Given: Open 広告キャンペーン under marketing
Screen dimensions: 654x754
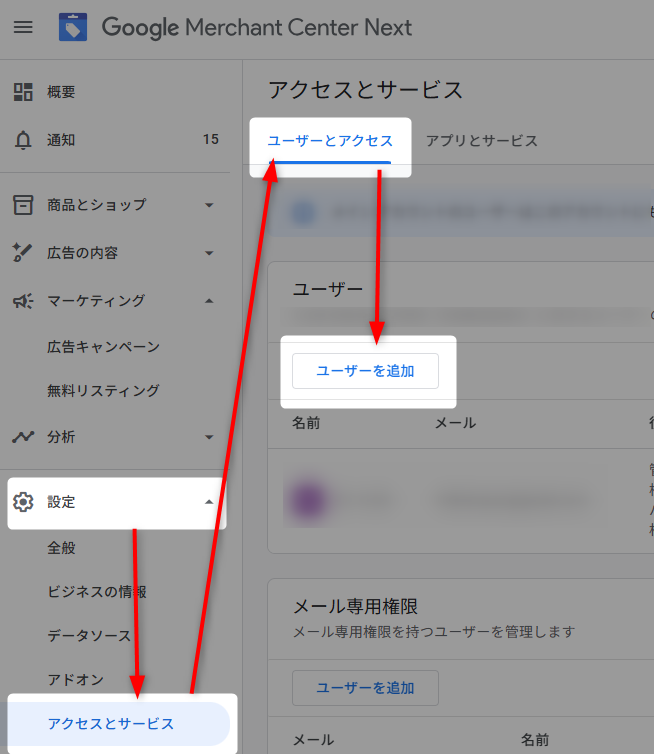Looking at the screenshot, I should pos(103,347).
